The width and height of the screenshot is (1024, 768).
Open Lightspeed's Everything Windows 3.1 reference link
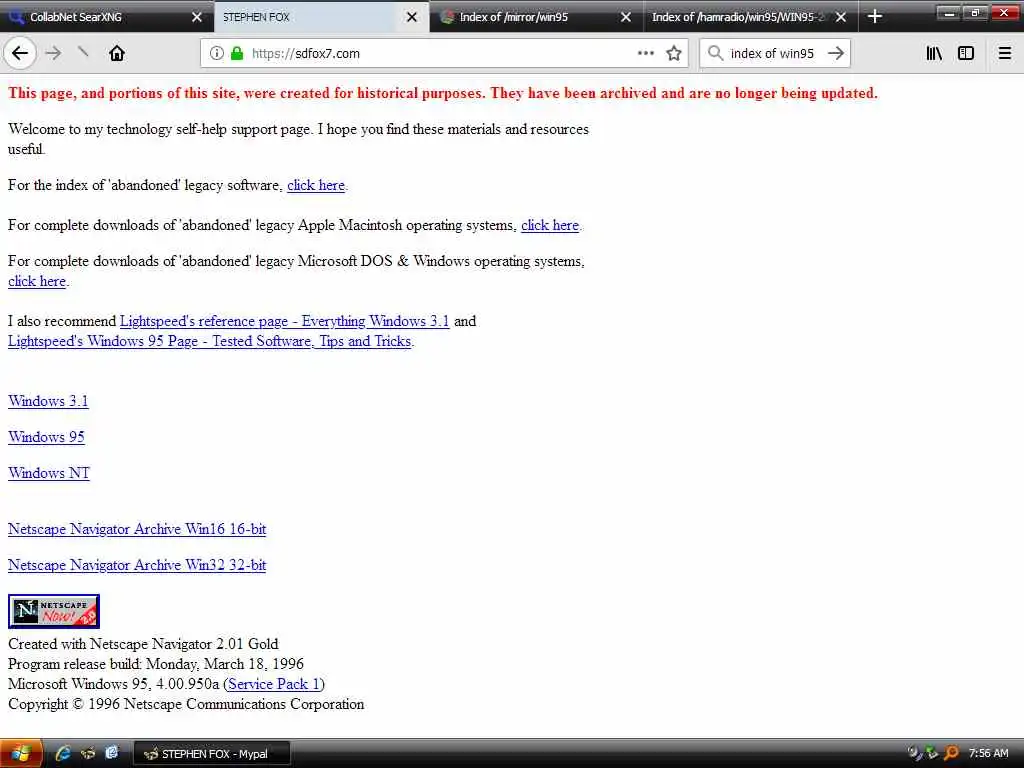click(x=285, y=321)
